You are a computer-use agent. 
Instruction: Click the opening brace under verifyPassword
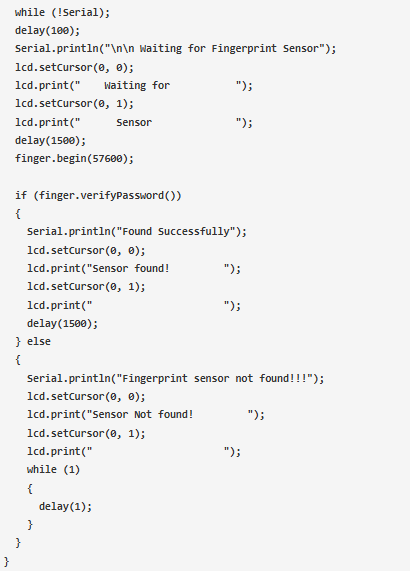point(18,214)
